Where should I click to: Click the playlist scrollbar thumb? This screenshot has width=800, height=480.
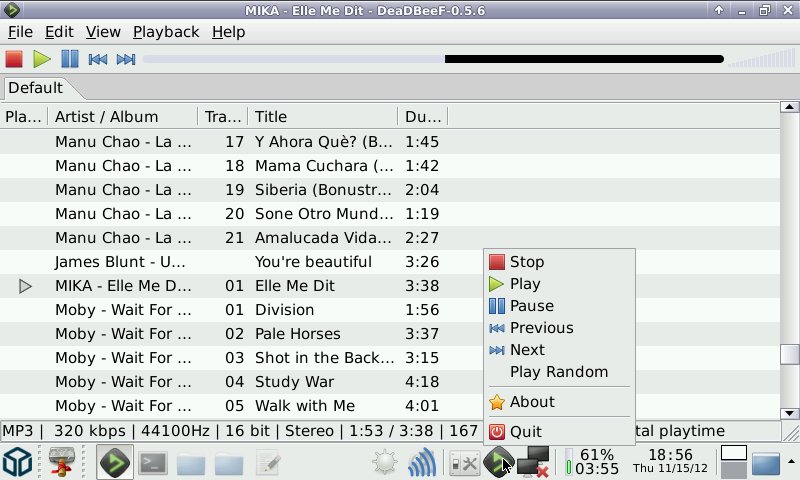tap(789, 355)
